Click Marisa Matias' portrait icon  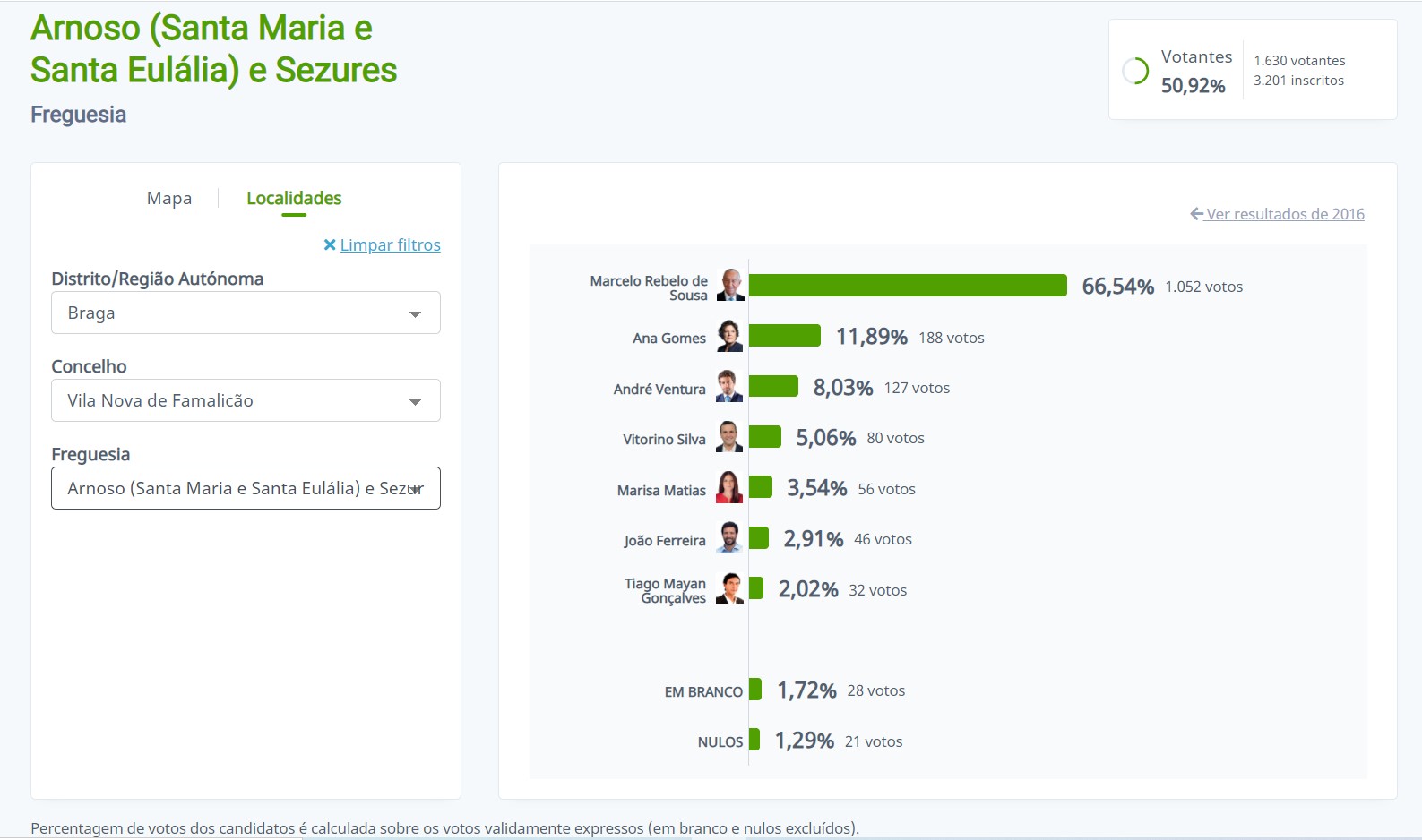tap(729, 488)
